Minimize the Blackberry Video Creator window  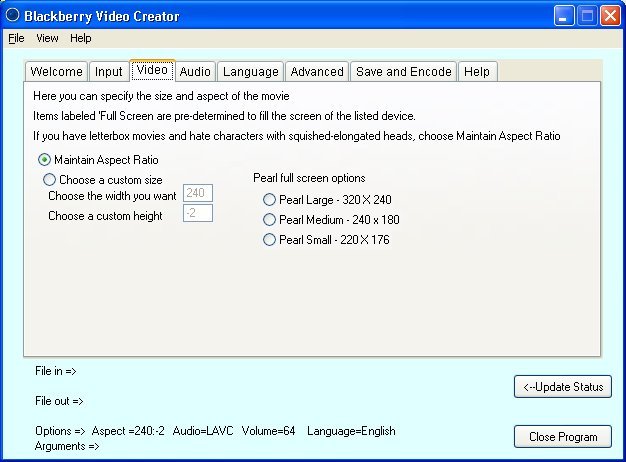point(564,16)
